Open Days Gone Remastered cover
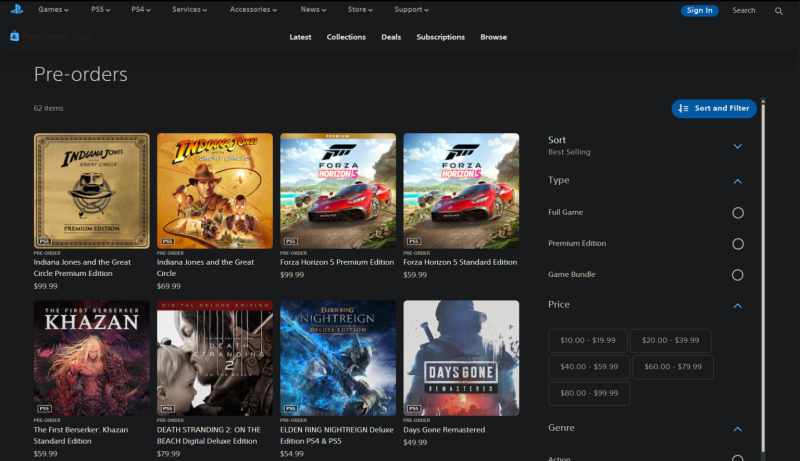 (x=461, y=358)
